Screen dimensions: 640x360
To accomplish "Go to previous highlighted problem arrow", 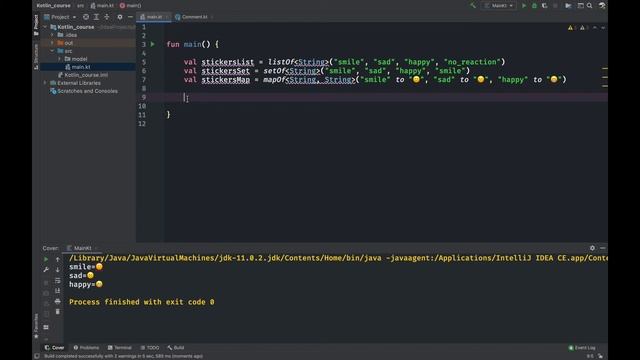I will (595, 28).
